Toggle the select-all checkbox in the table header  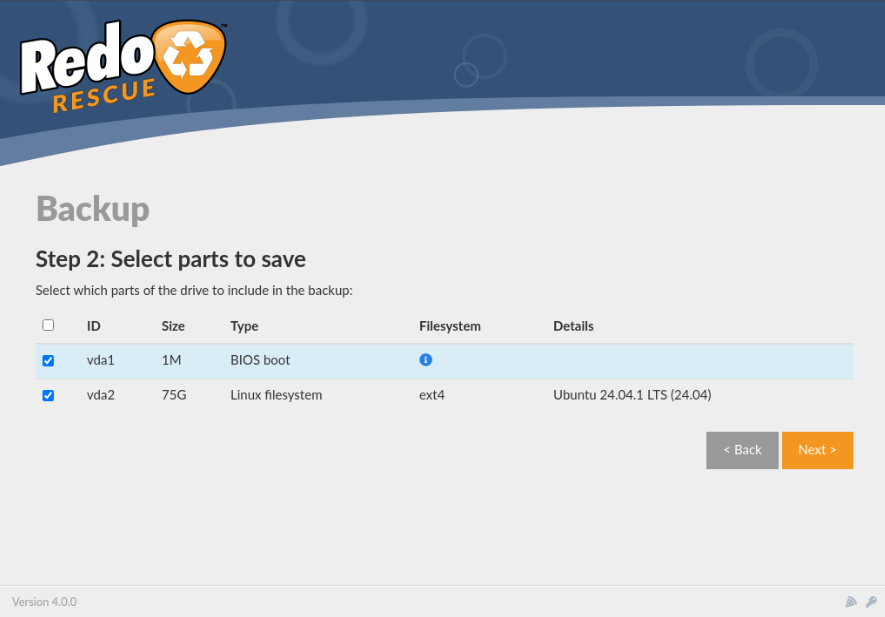(48, 325)
